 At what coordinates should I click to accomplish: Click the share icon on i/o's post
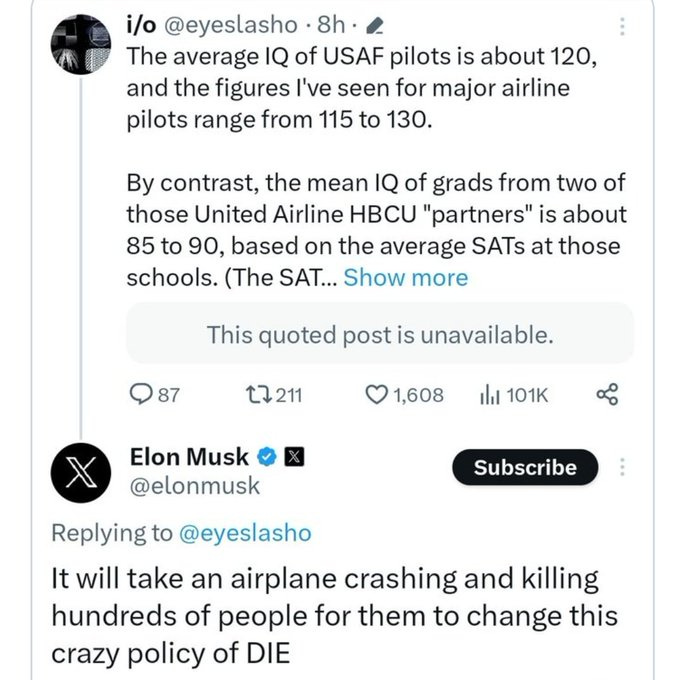coord(607,395)
